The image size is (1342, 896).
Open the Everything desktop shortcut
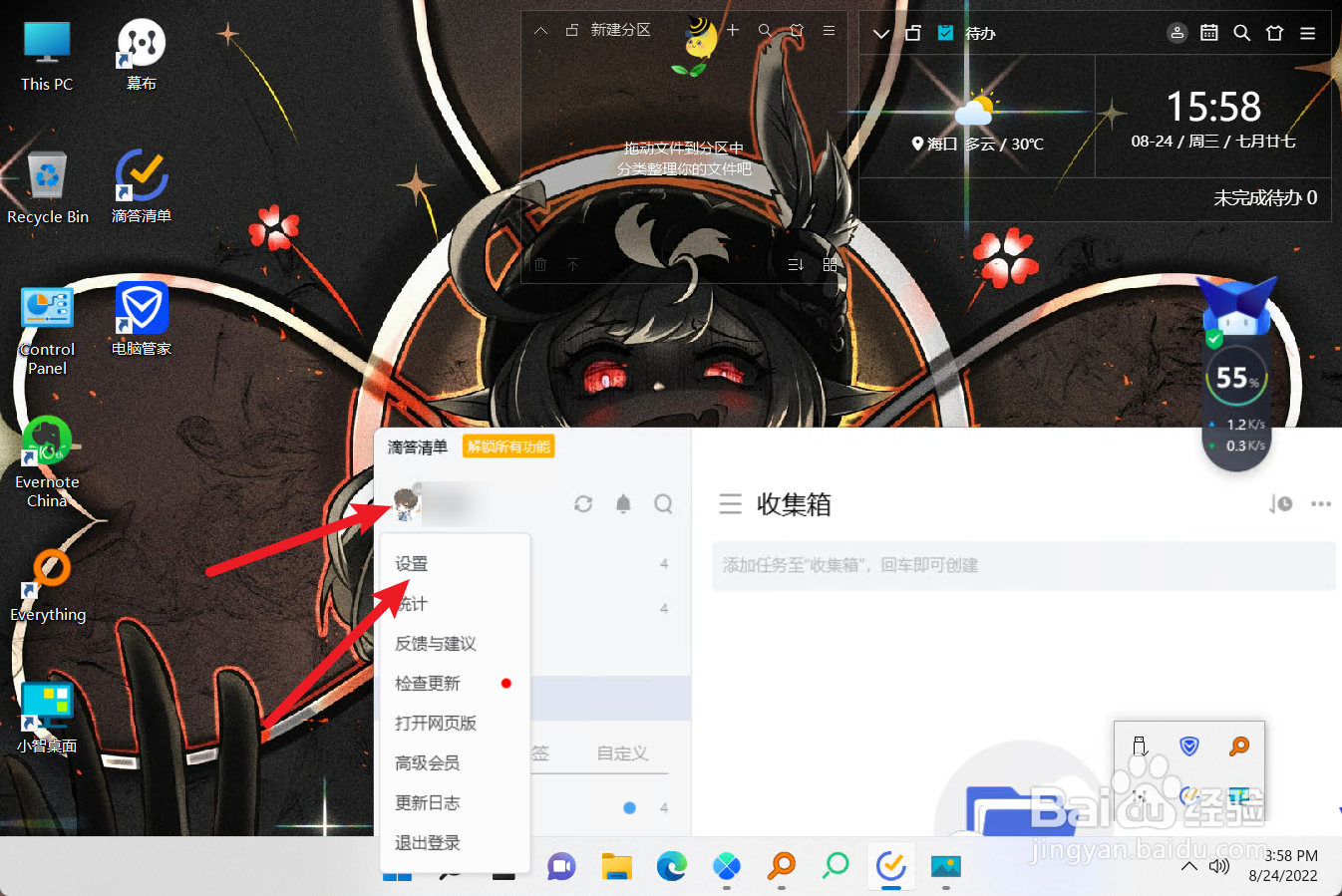pos(48,586)
